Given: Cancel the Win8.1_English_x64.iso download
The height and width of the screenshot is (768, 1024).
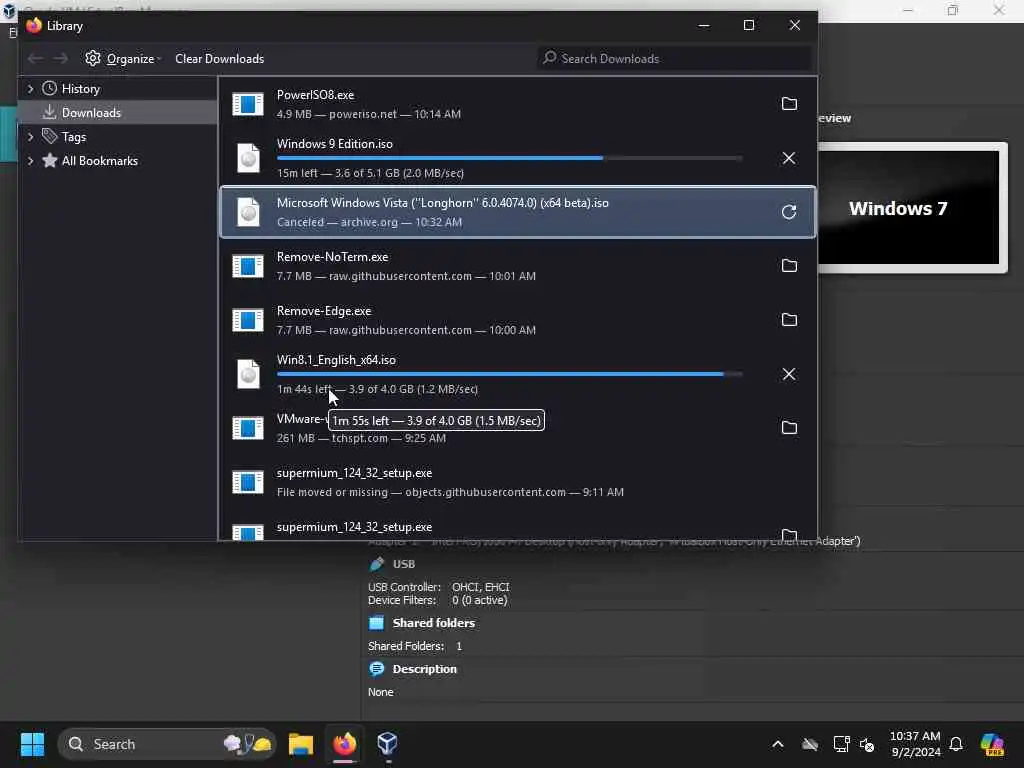Looking at the screenshot, I should click(x=789, y=374).
